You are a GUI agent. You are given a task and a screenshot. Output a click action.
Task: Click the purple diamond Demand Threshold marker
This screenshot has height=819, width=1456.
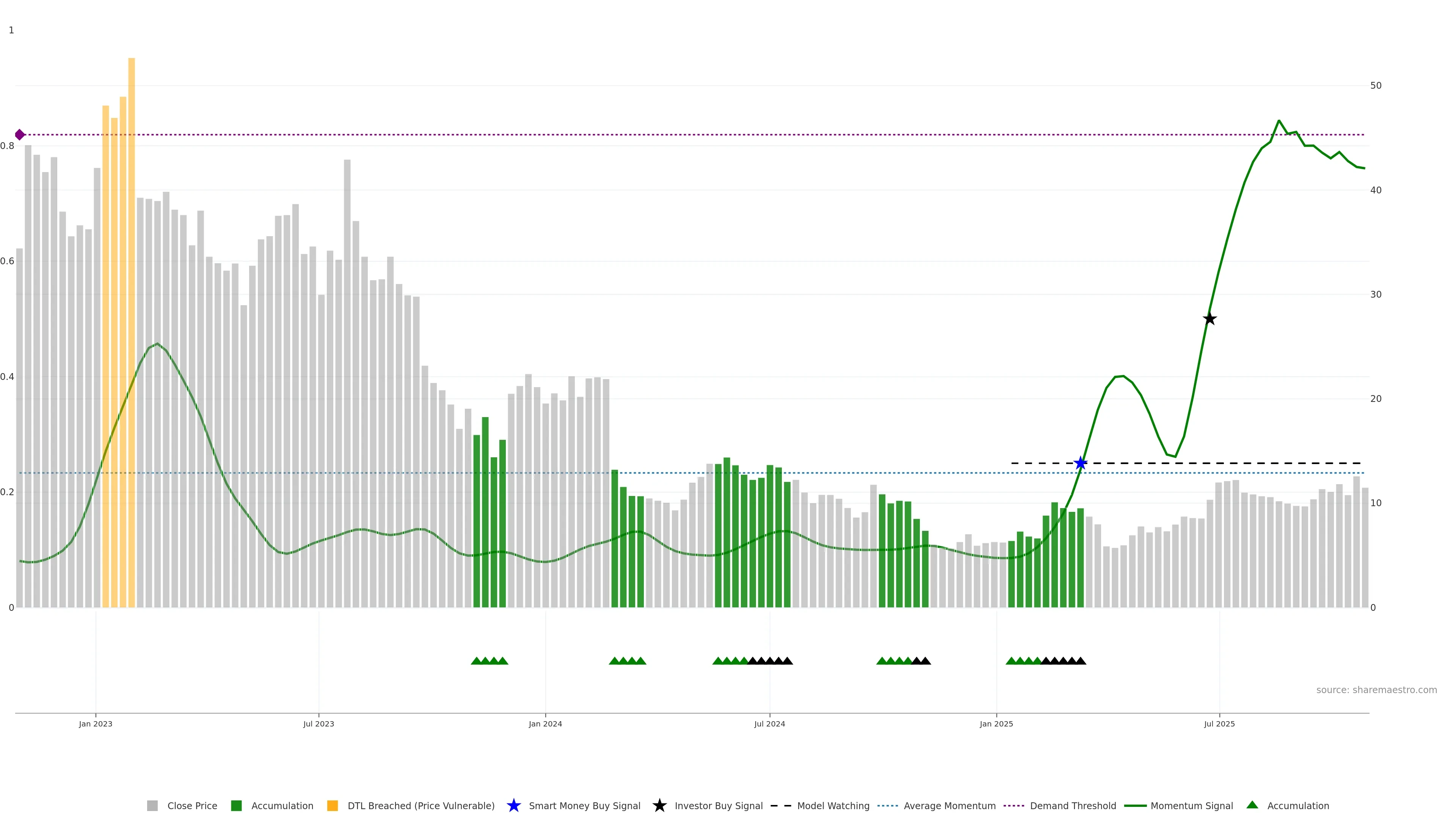[x=20, y=135]
